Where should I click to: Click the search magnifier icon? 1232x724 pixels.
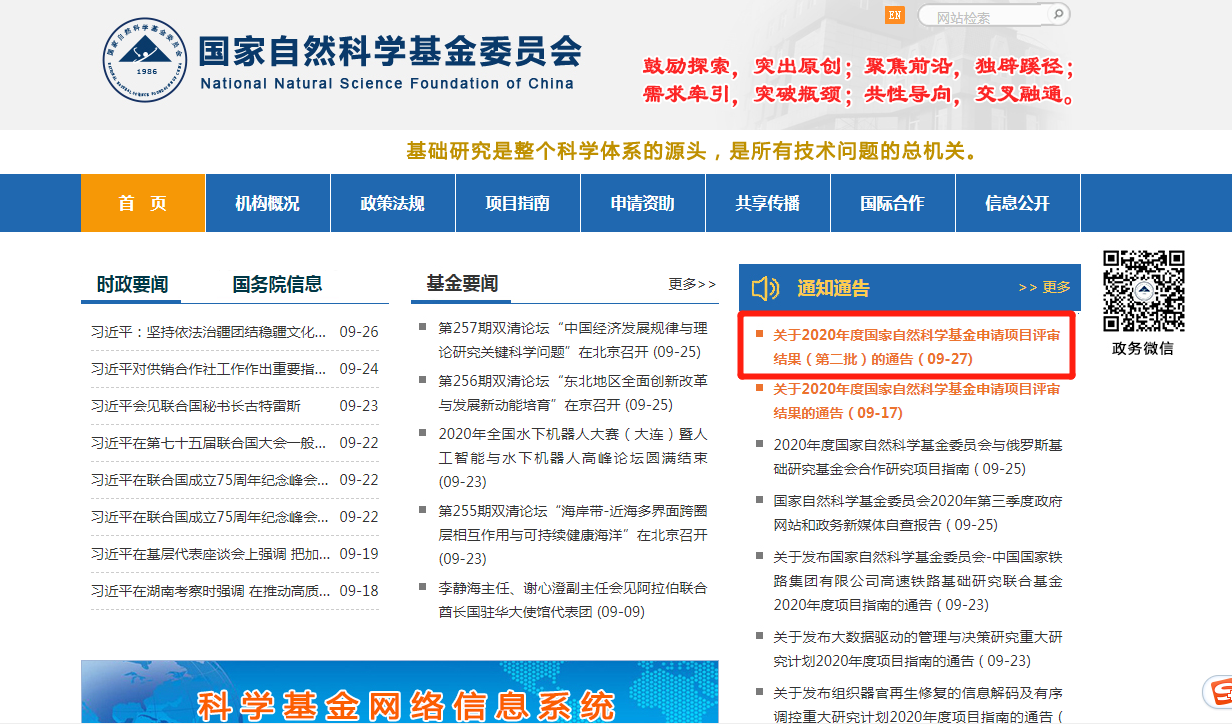click(x=1057, y=15)
